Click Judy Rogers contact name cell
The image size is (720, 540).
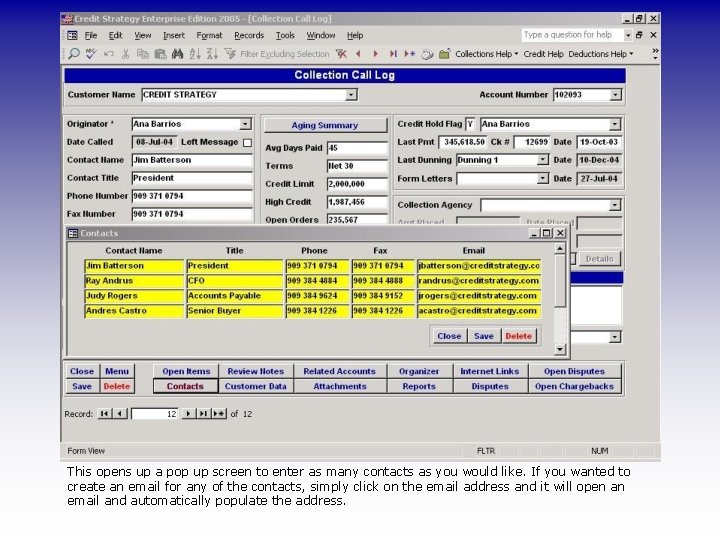coord(134,296)
